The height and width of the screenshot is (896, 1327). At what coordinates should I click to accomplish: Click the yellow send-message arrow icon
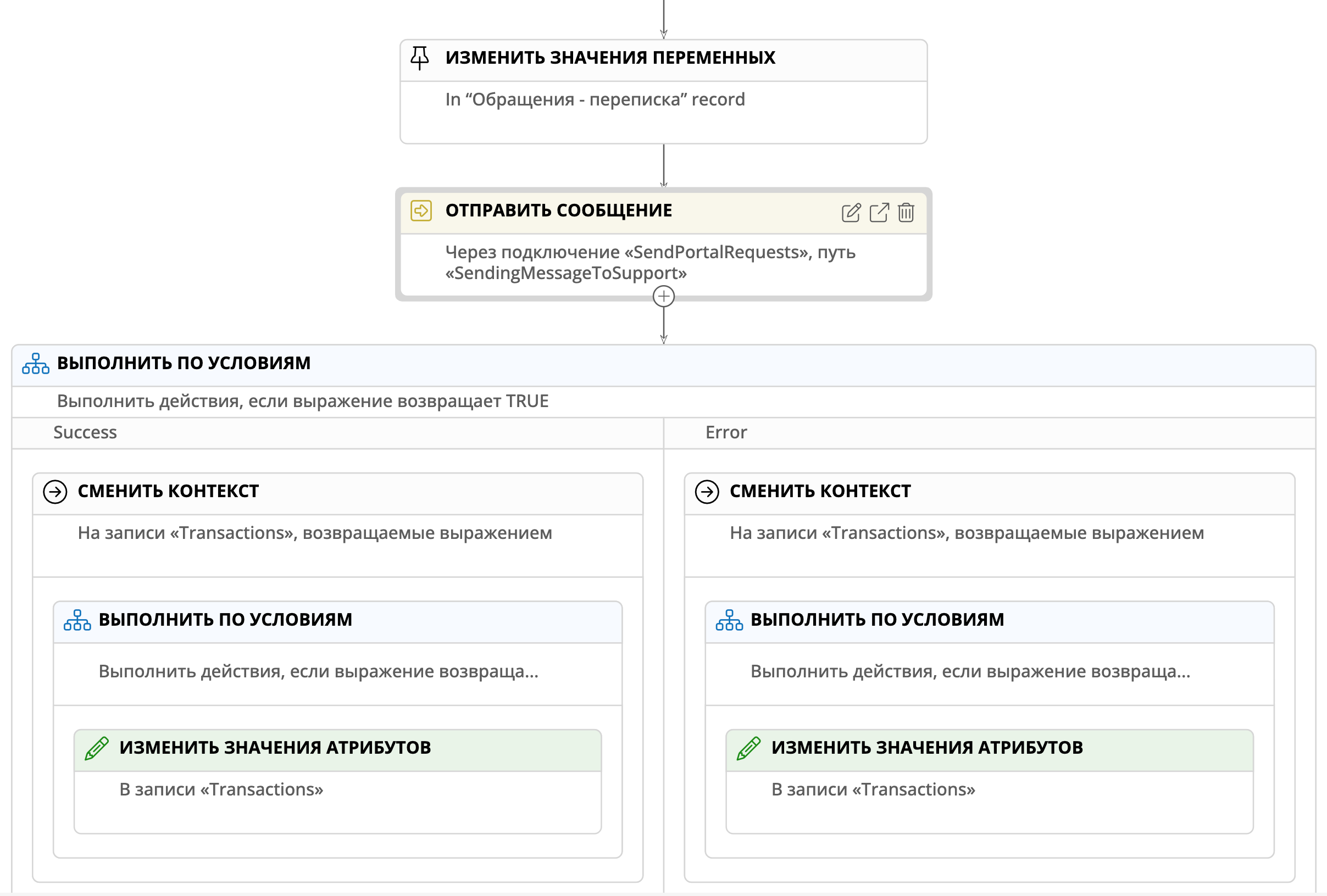click(x=421, y=210)
